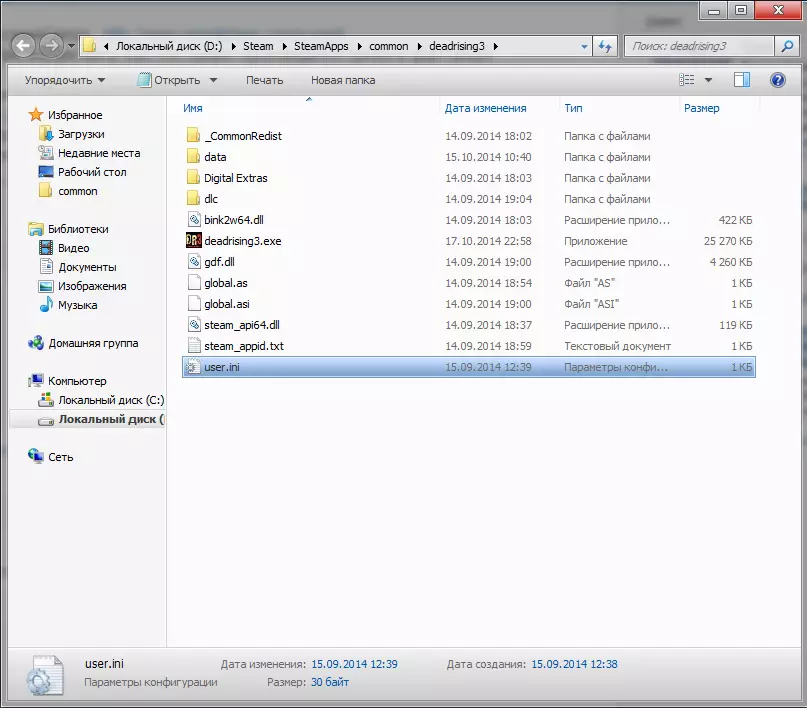Click the bink2w64.dll file icon

(x=194, y=220)
